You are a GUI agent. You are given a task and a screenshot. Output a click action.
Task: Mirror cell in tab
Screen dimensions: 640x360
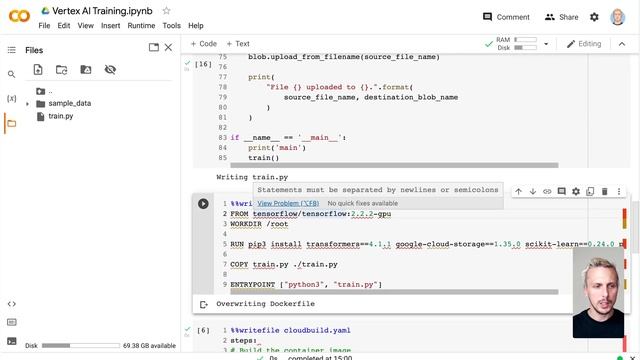pyautogui.click(x=590, y=191)
